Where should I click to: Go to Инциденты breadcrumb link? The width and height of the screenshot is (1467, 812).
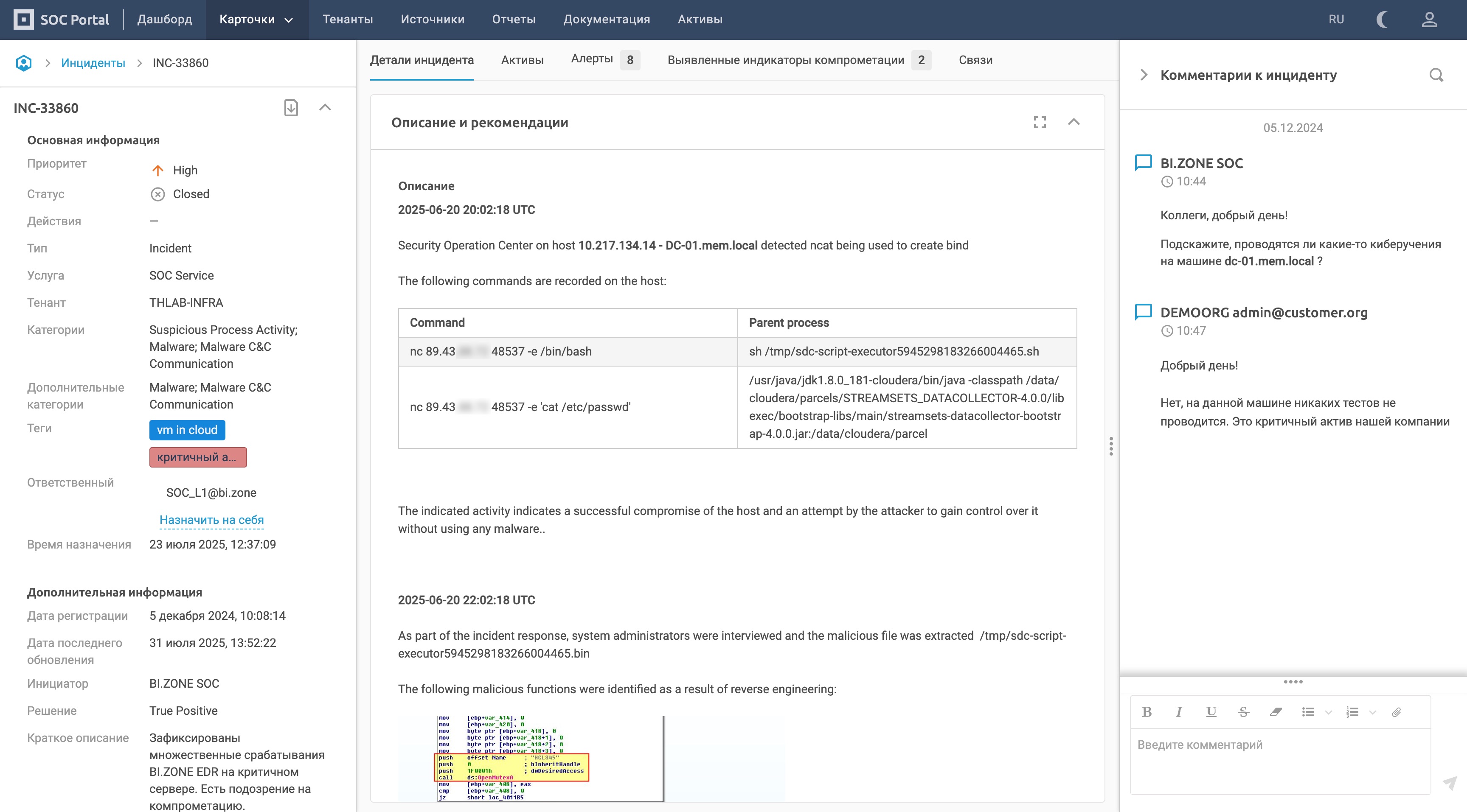pyautogui.click(x=93, y=63)
